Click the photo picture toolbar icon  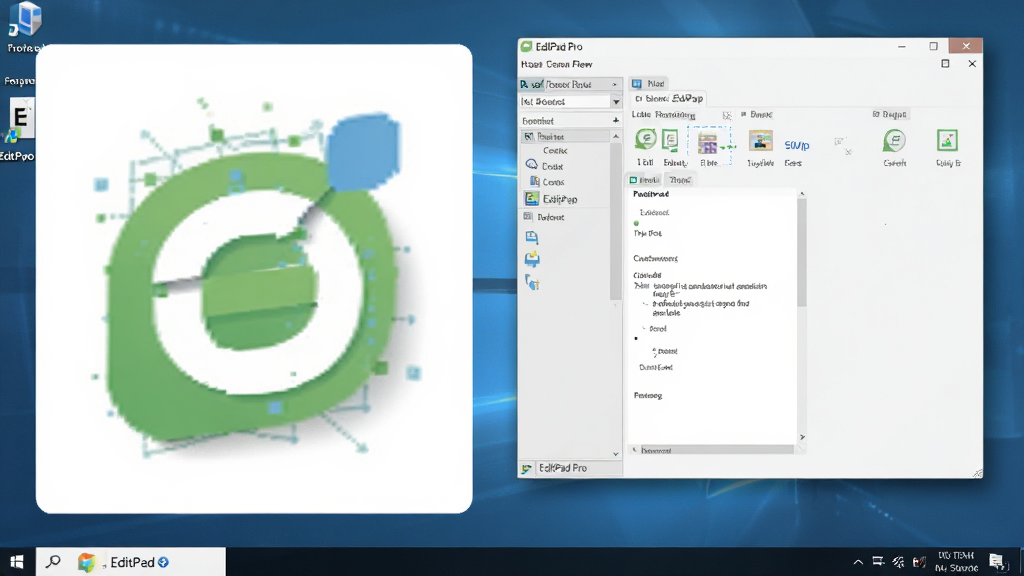point(760,140)
